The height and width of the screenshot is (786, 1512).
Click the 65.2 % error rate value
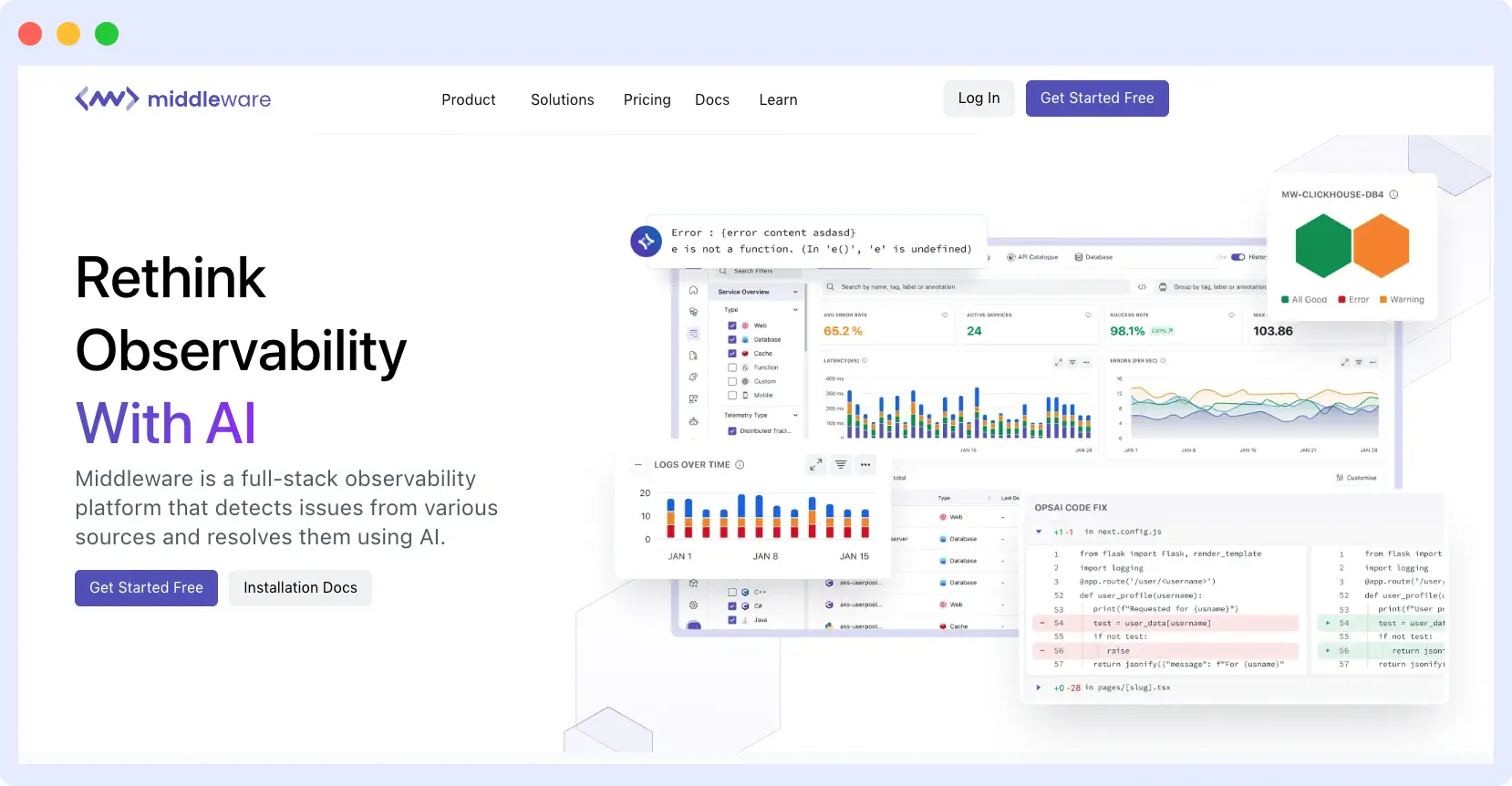click(x=843, y=331)
